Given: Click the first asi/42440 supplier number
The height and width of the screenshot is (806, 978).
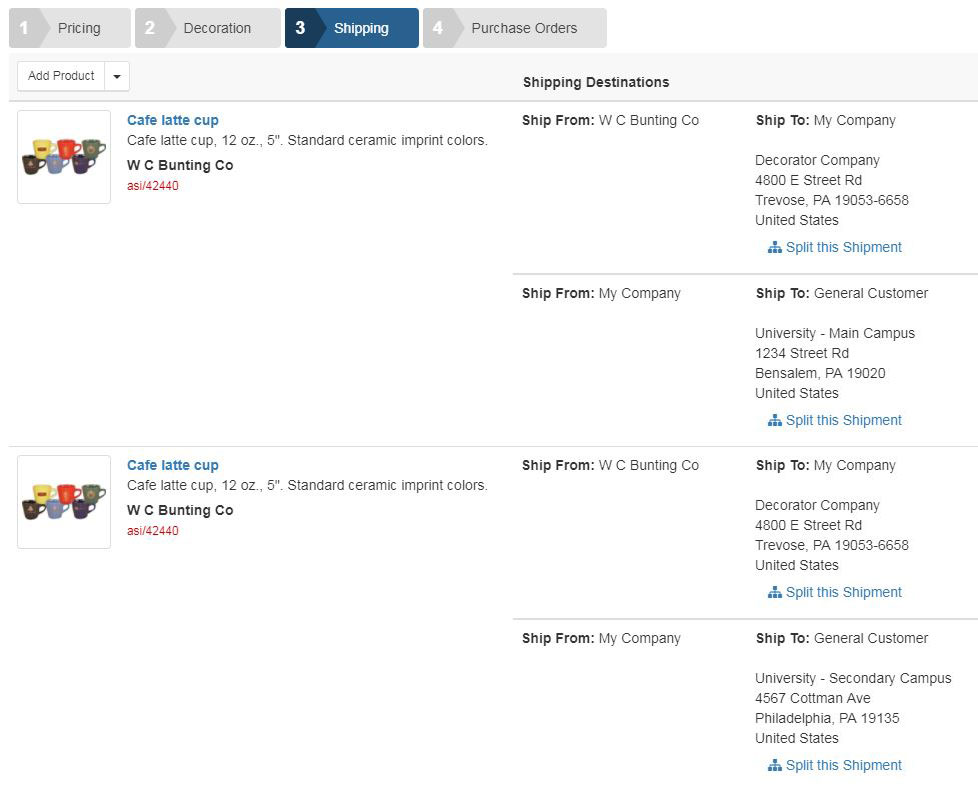Looking at the screenshot, I should coord(153,186).
